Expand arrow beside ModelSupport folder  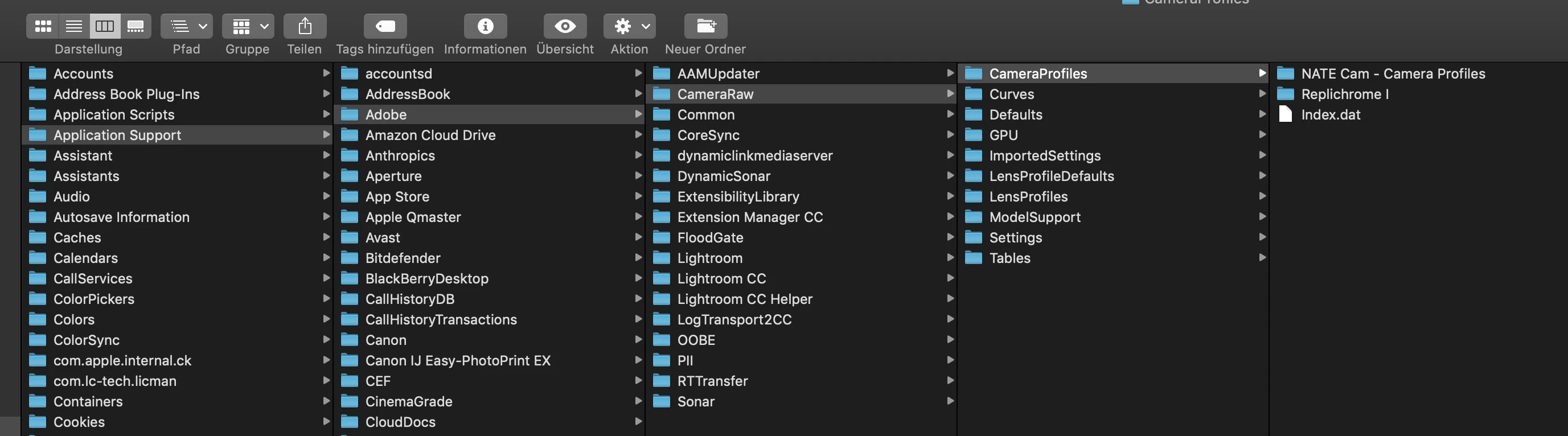pyautogui.click(x=1262, y=216)
